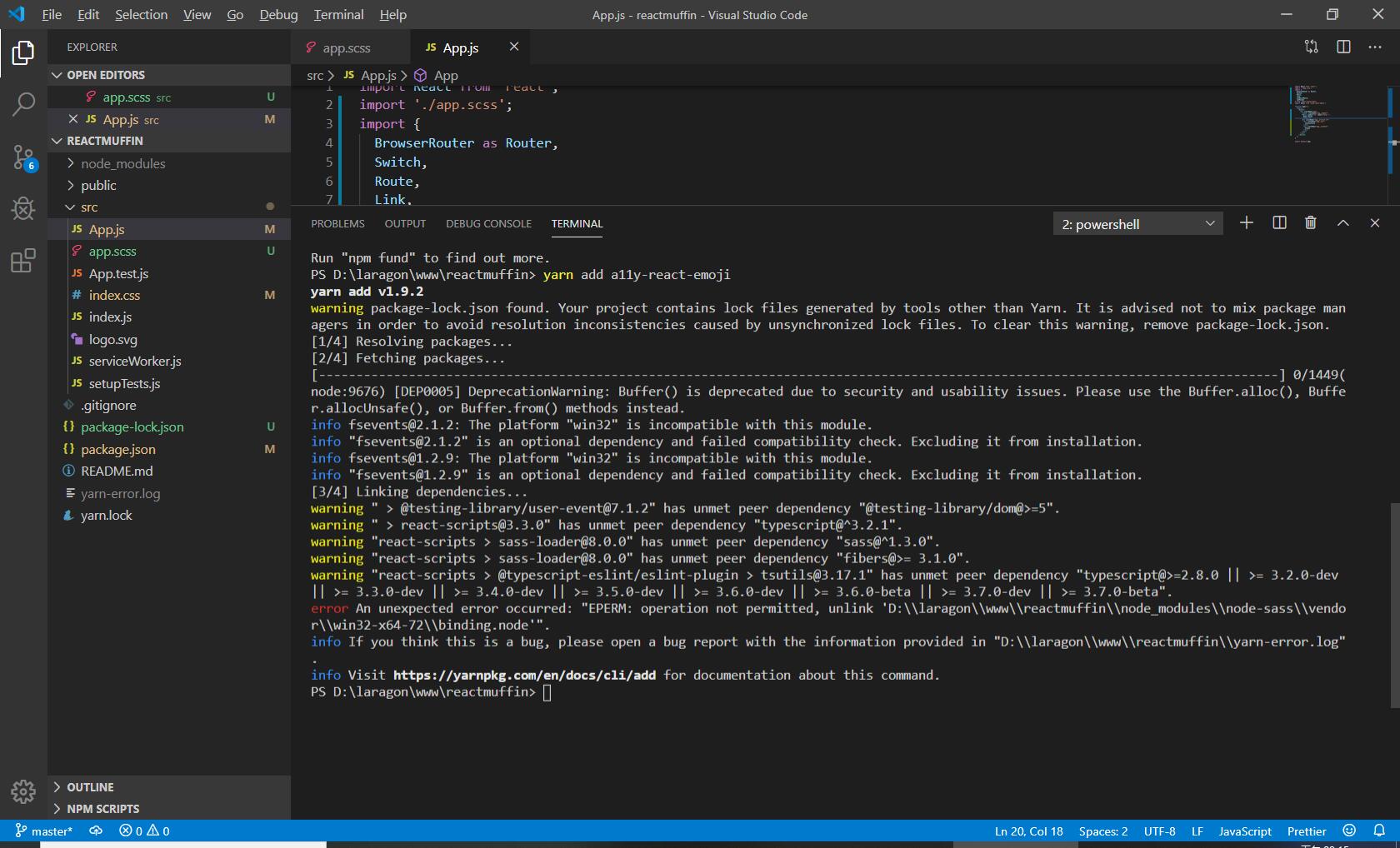Open package.json in the explorer
The image size is (1400, 848).
point(117,449)
